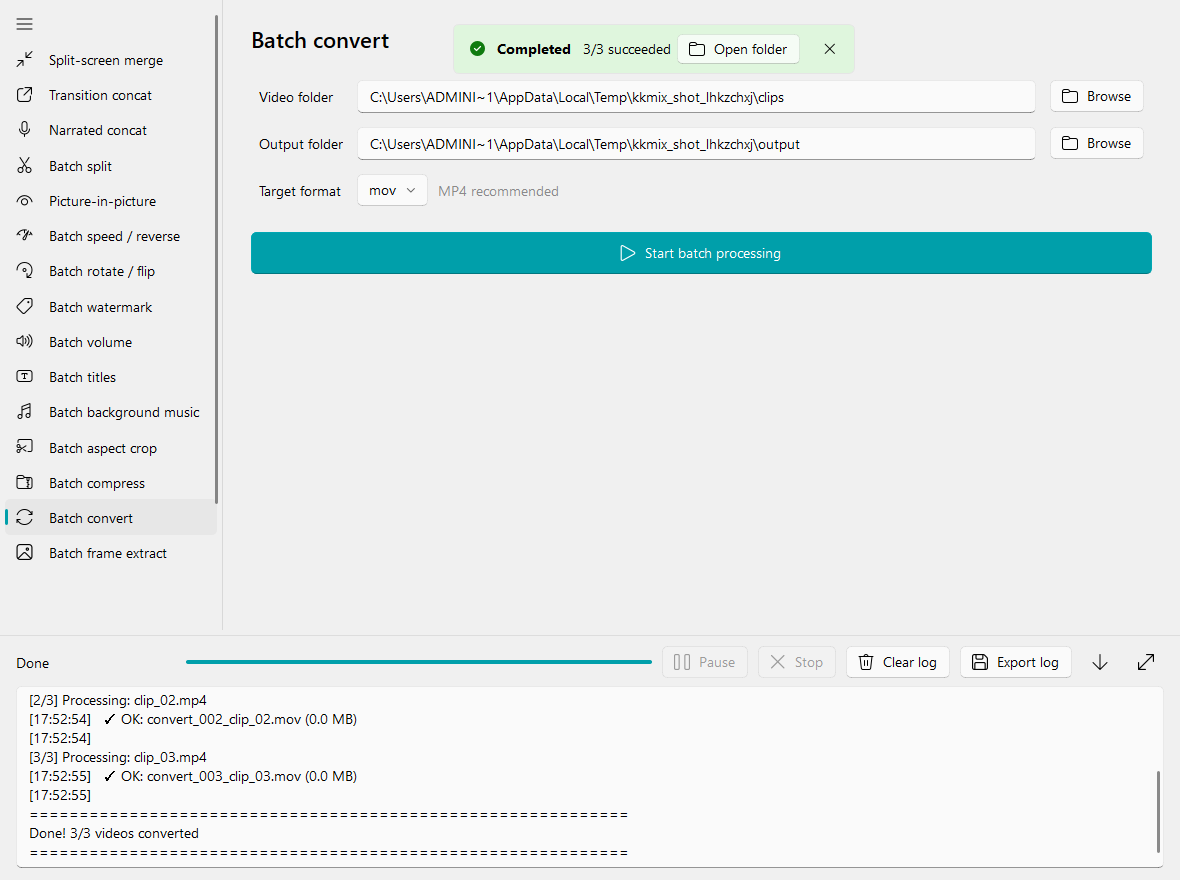
Task: Expand the log panel with diagonal arrows
Action: click(1145, 662)
